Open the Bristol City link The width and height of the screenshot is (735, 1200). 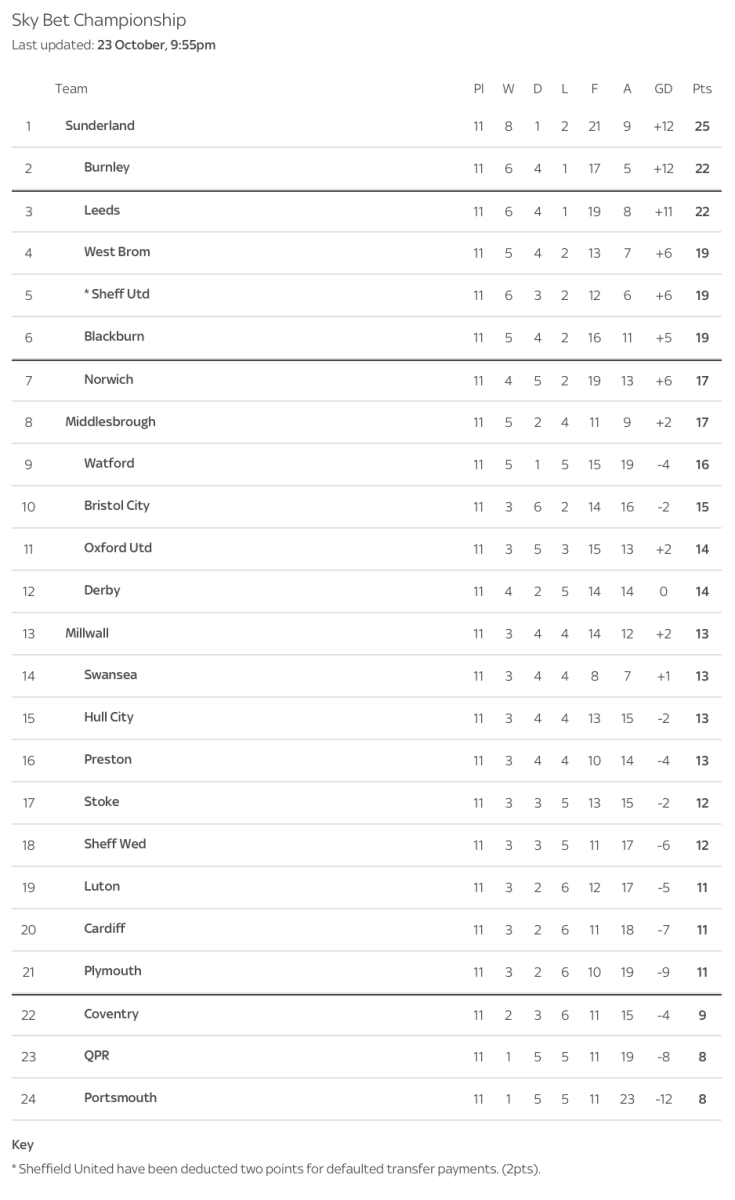117,506
